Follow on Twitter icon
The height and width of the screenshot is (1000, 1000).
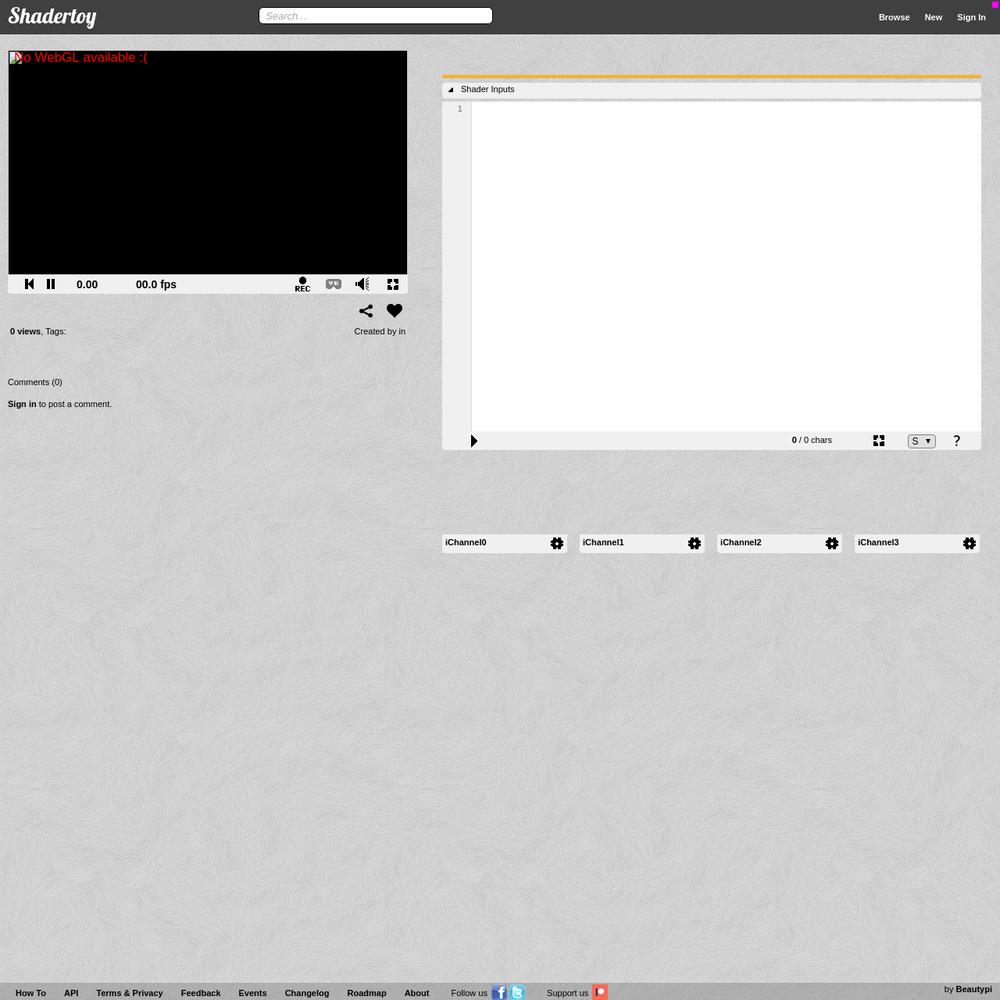pos(517,992)
